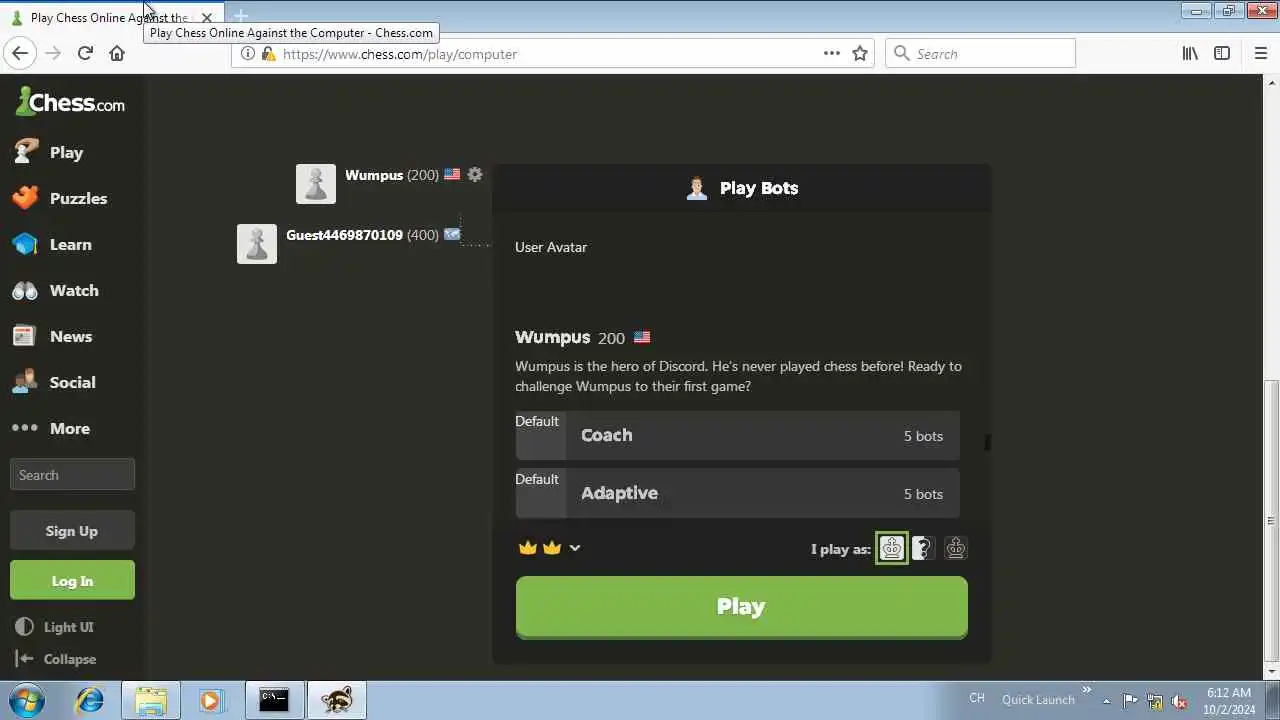Reload the page

tap(85, 54)
